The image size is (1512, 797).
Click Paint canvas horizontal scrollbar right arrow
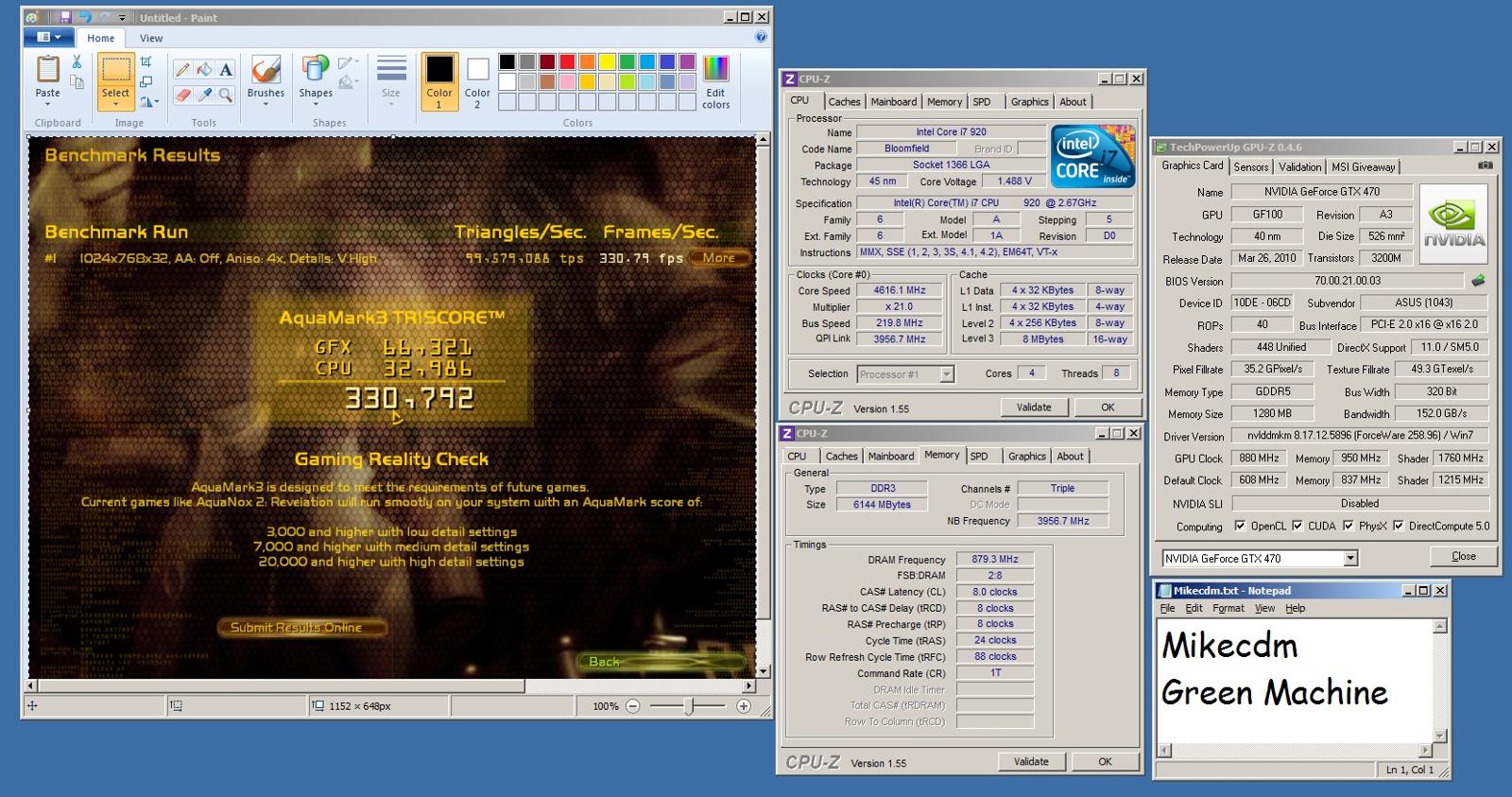(749, 686)
